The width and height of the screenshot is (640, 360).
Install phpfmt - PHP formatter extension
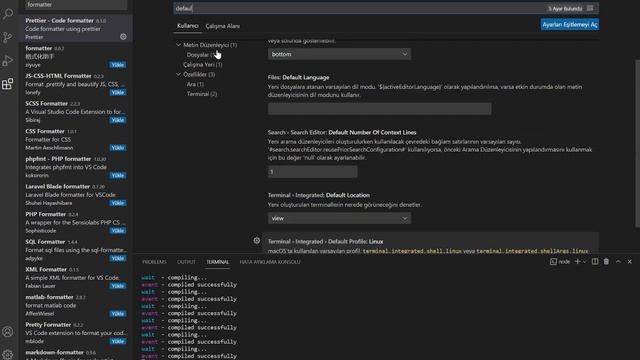tap(118, 176)
